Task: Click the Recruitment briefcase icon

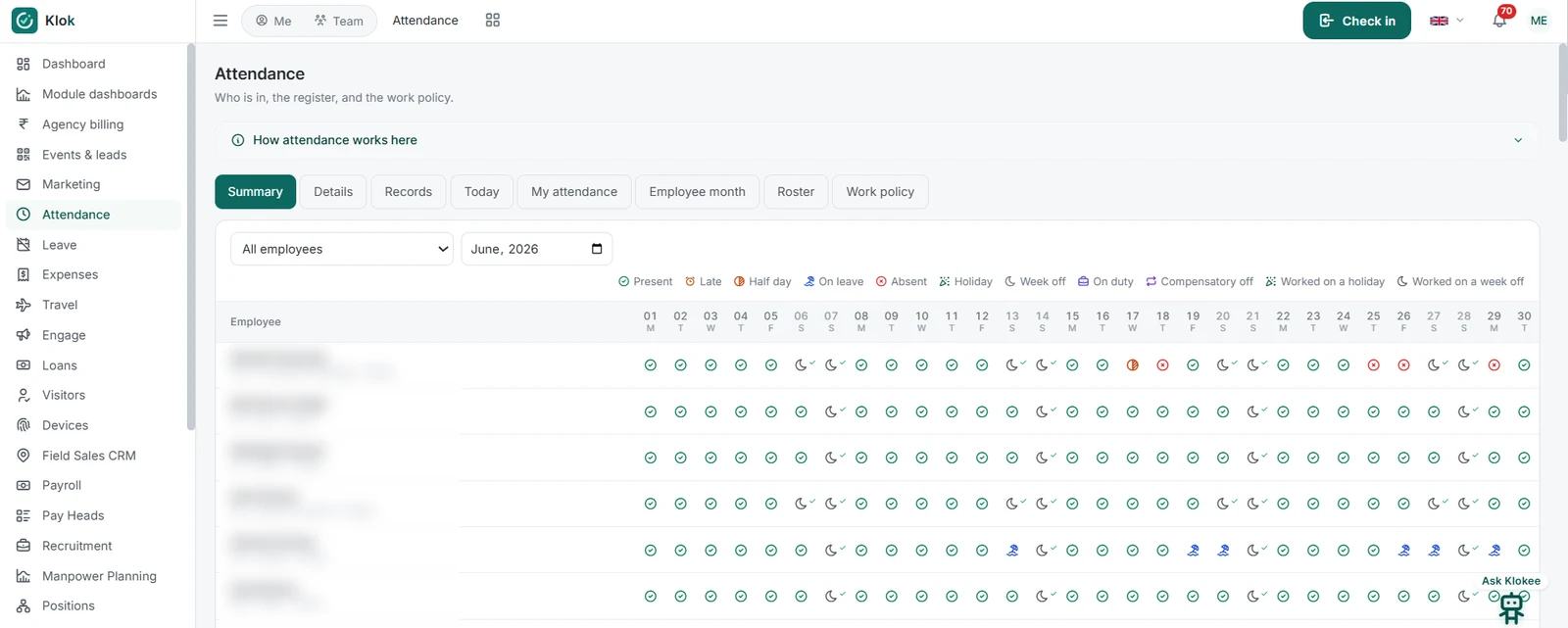Action: coord(24,546)
